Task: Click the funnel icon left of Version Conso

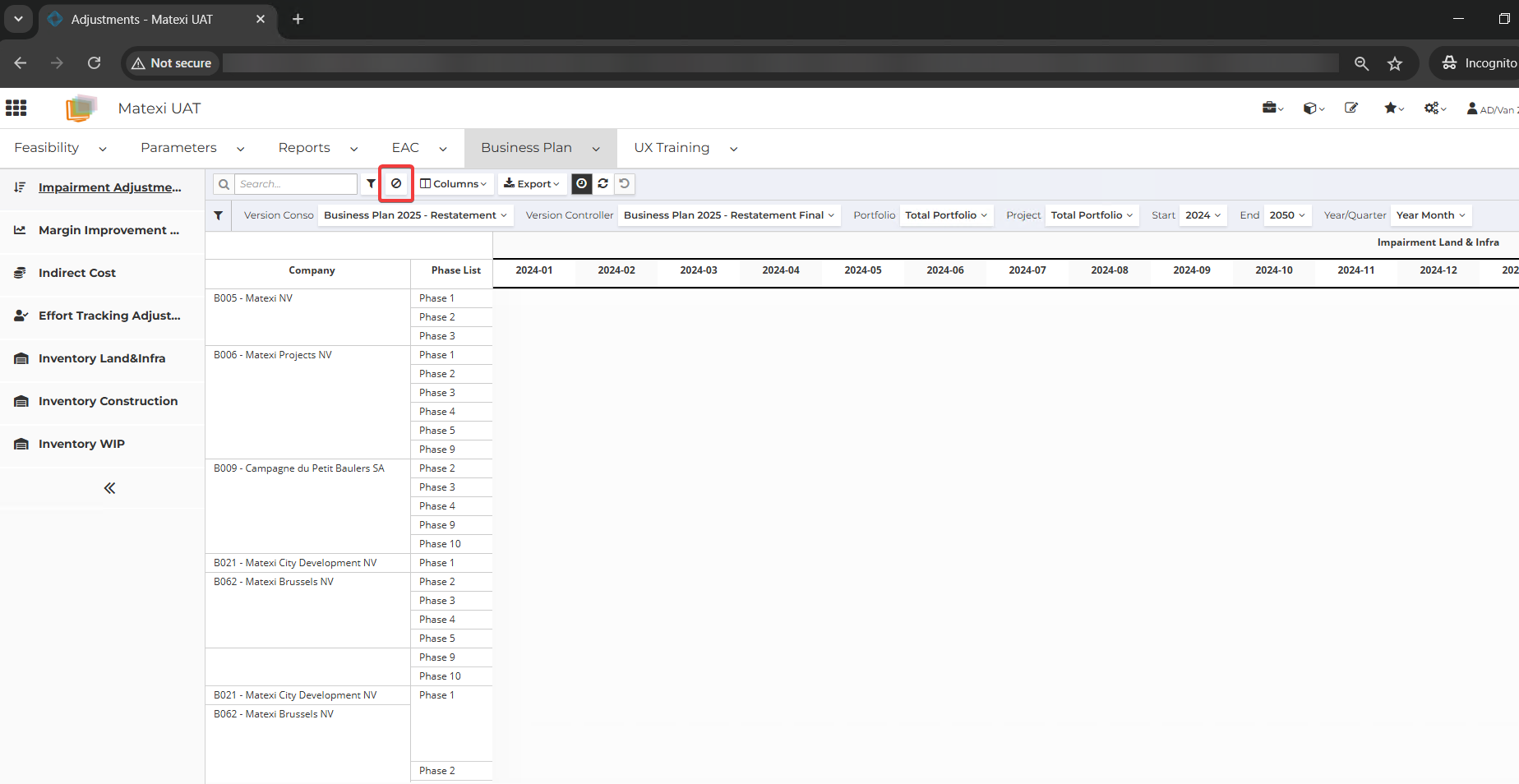Action: pyautogui.click(x=218, y=215)
